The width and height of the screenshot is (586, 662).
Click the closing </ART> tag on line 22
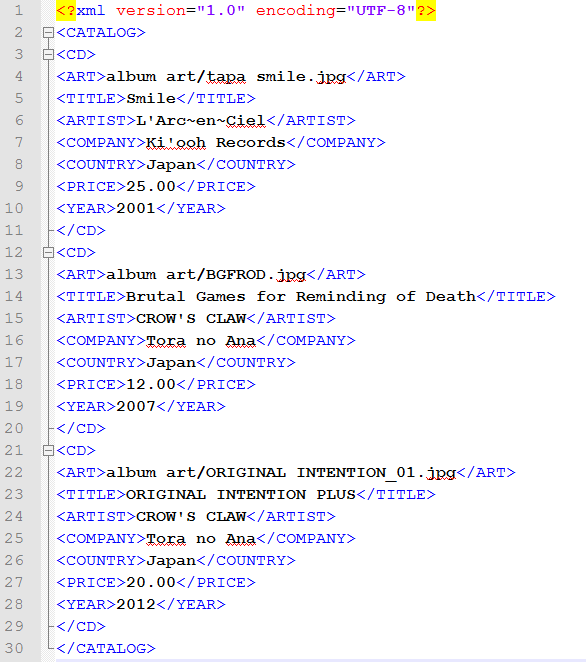486,473
